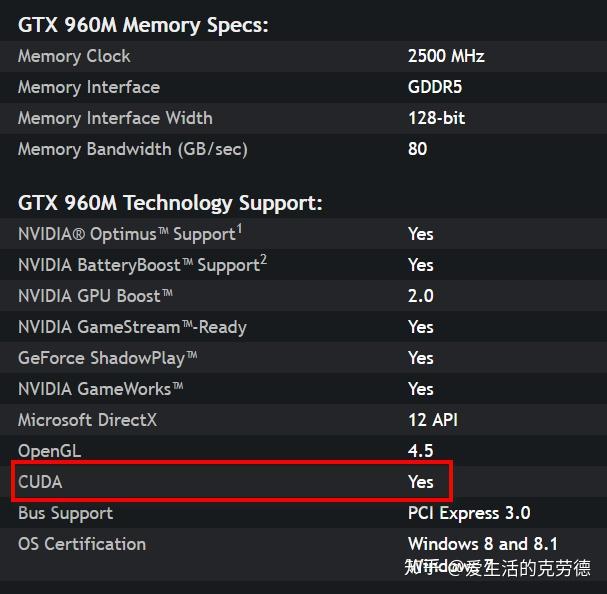Select the 12 API DirectX value
The width and height of the screenshot is (607, 594).
point(433,420)
